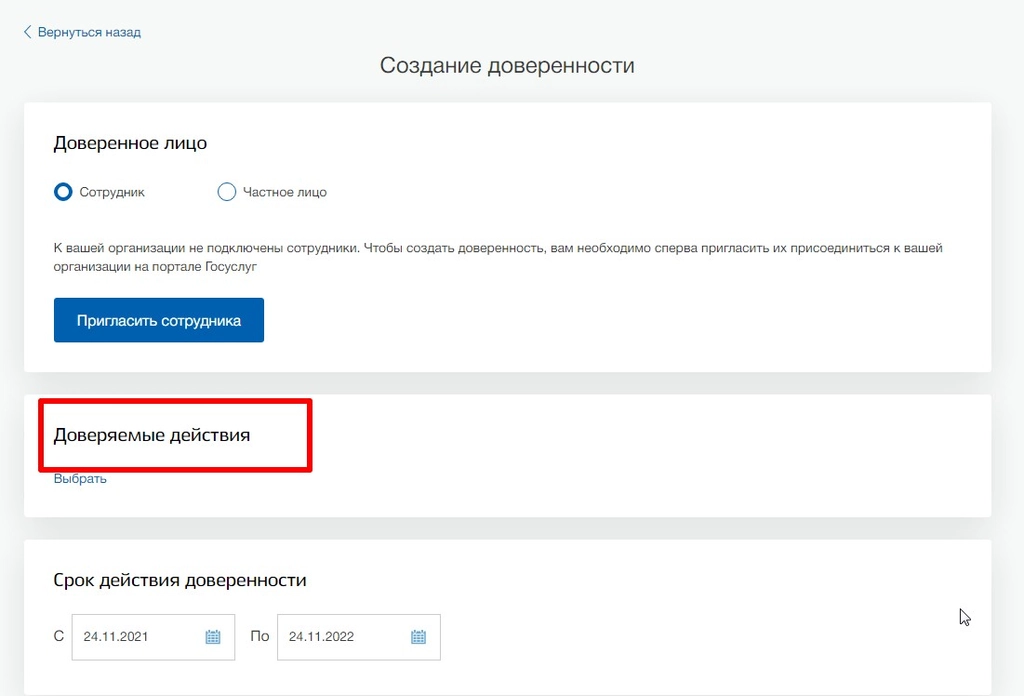Click the Создание доверенности page title
The image size is (1024, 696).
coord(507,65)
